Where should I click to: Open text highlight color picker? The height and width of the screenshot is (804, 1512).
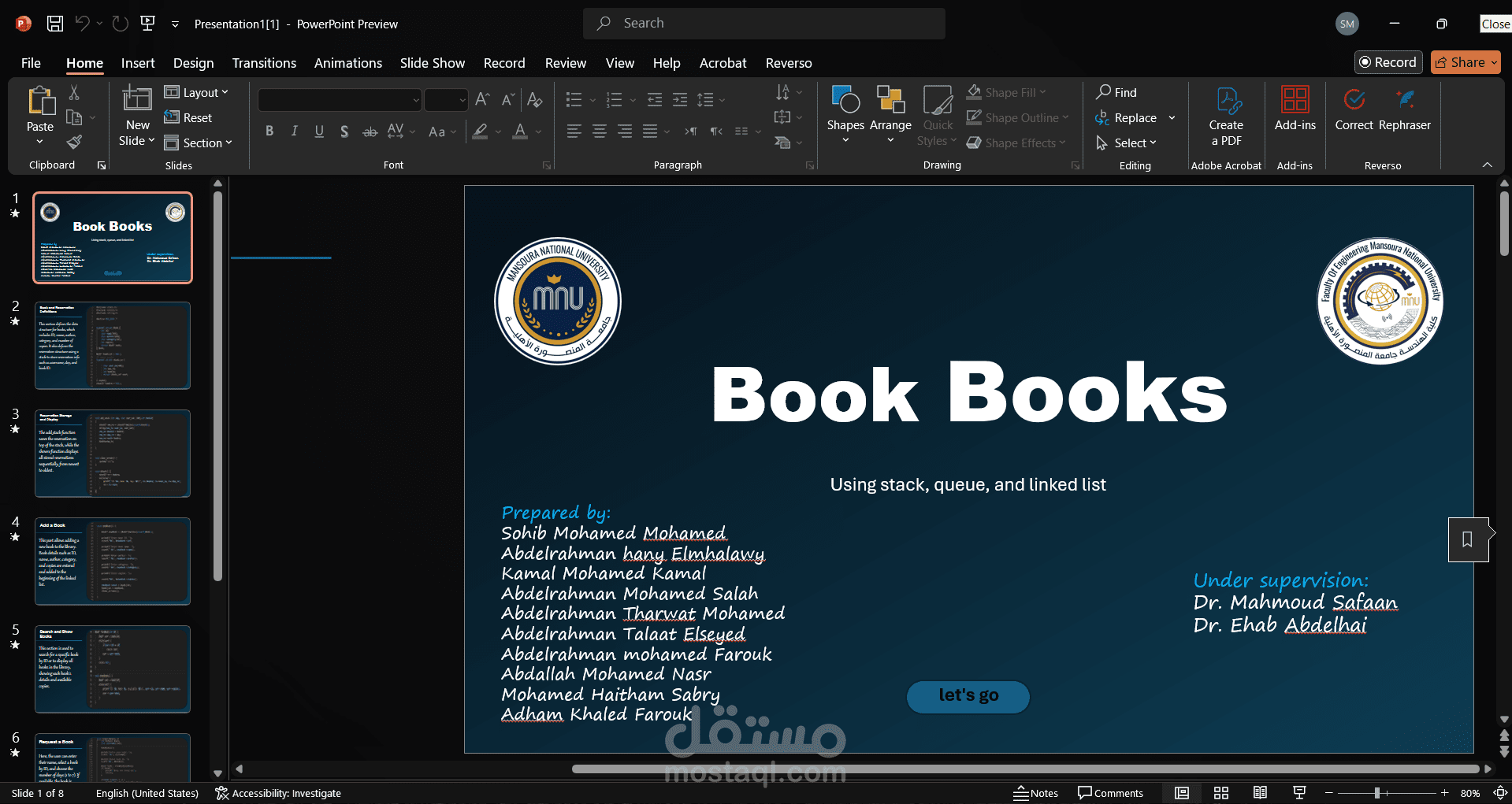[480, 132]
